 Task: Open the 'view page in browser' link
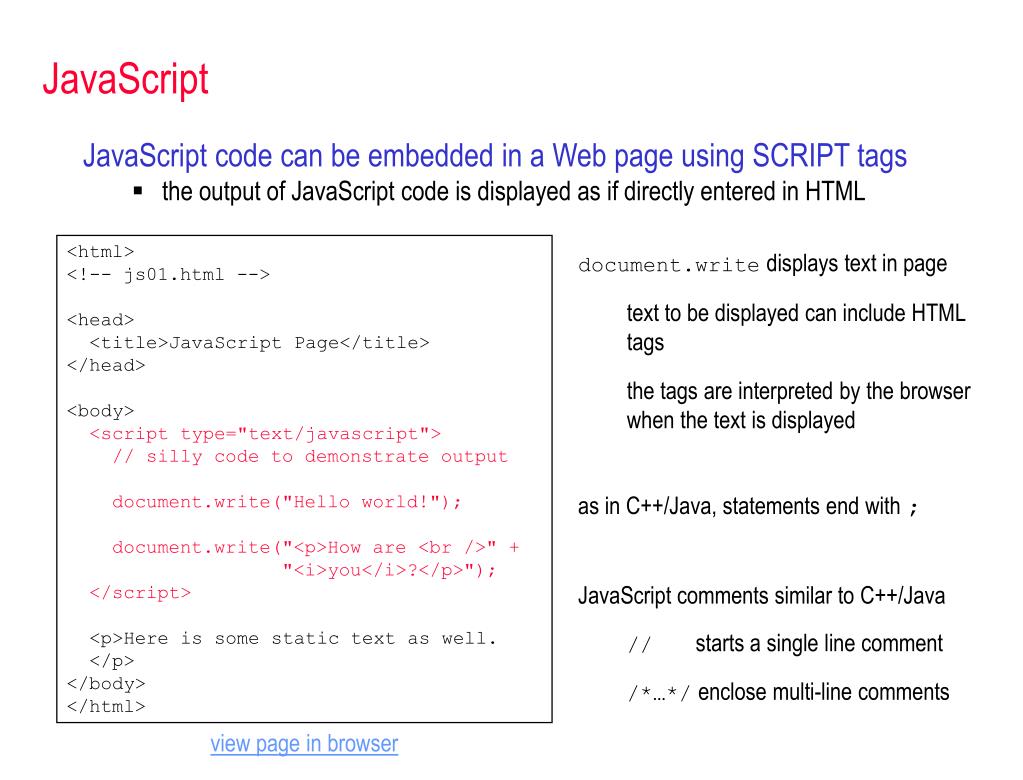click(x=304, y=743)
